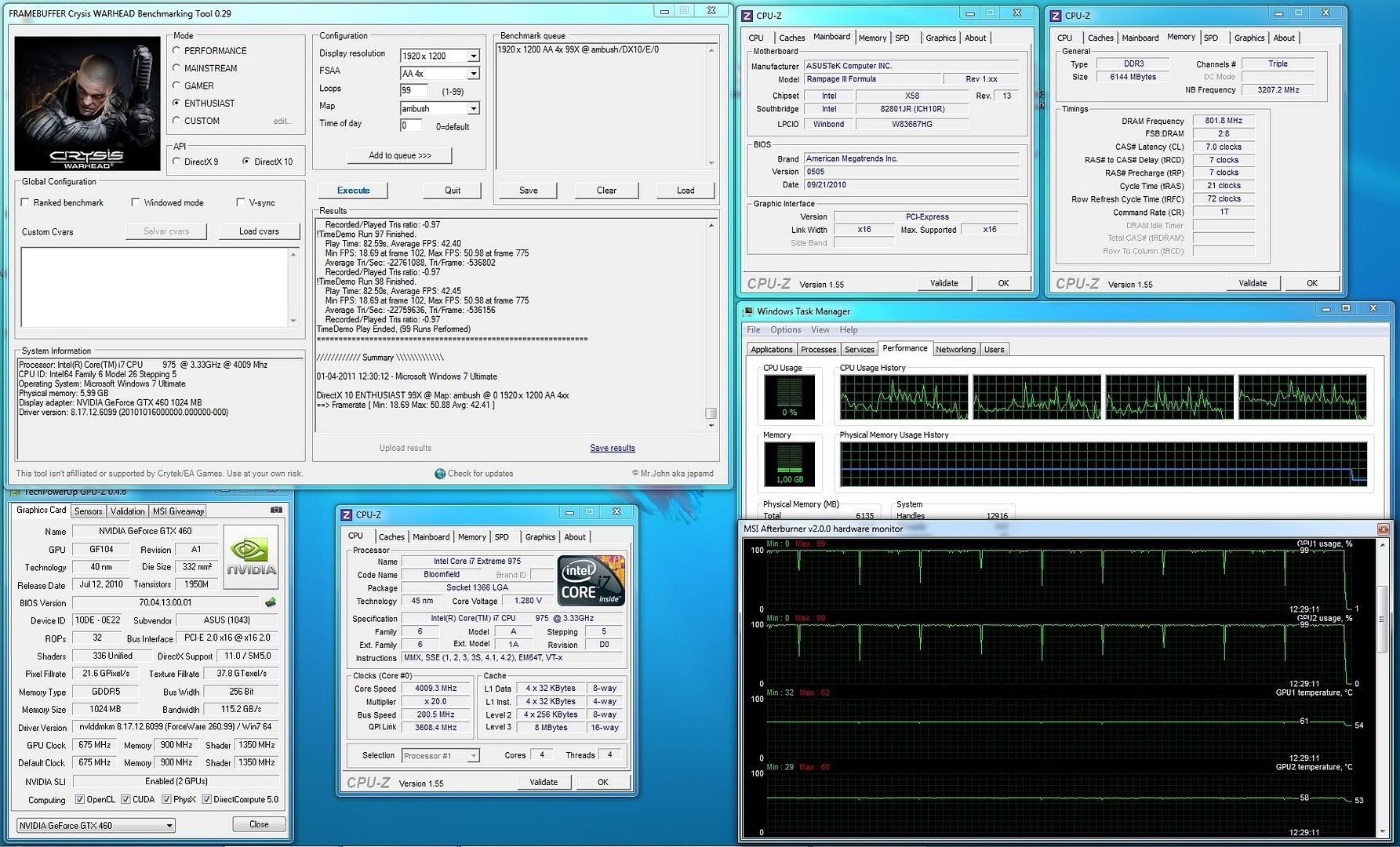Open the FSAA dropdown
The image size is (1400, 847).
pyautogui.click(x=473, y=74)
